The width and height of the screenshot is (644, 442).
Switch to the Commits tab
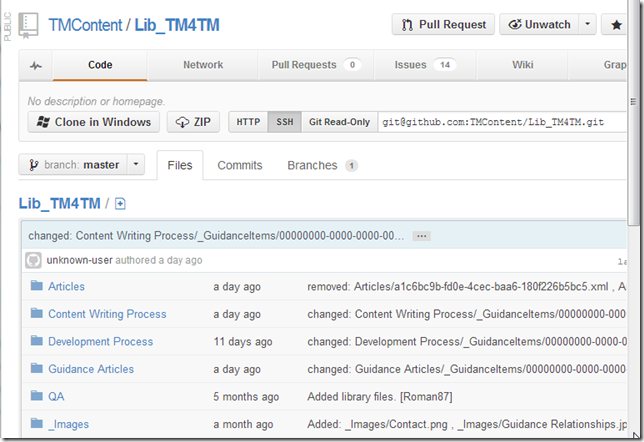coord(239,165)
